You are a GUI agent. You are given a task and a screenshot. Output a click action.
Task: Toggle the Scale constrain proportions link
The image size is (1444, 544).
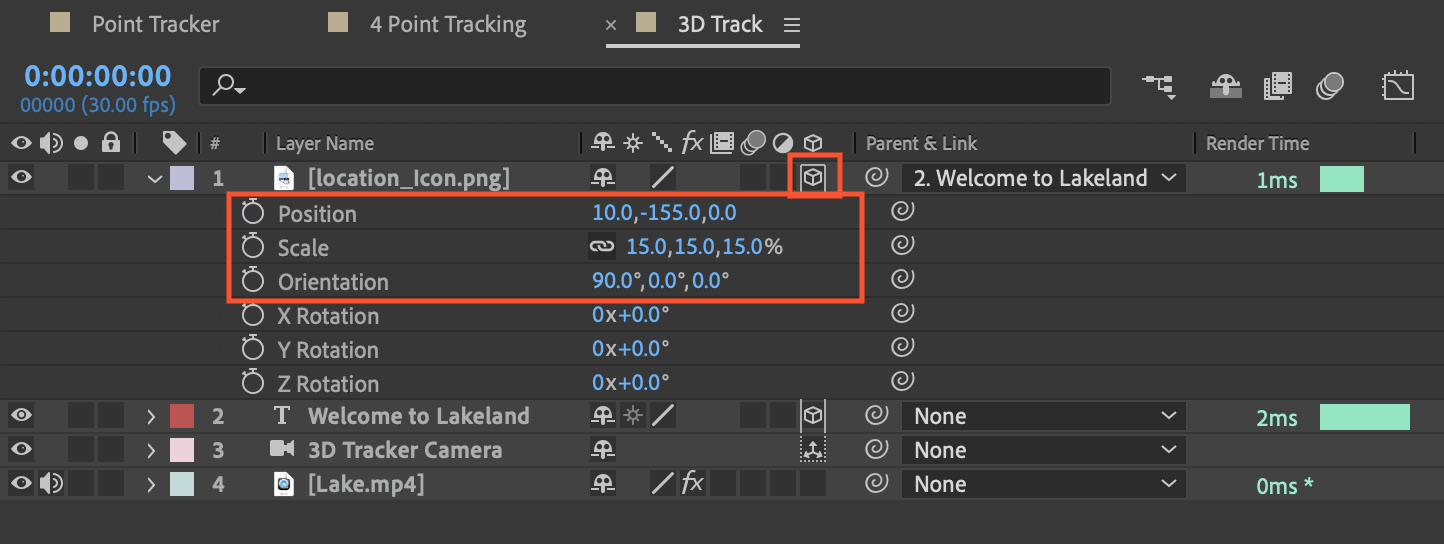pos(601,247)
